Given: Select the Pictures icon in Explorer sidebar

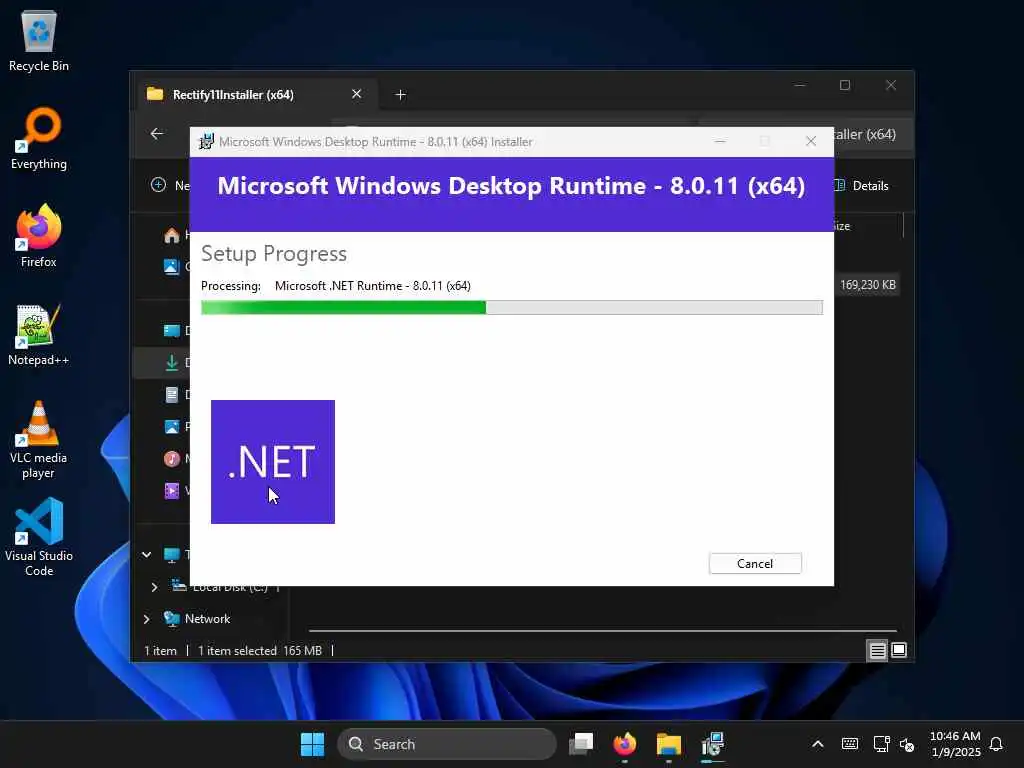Looking at the screenshot, I should (172, 426).
